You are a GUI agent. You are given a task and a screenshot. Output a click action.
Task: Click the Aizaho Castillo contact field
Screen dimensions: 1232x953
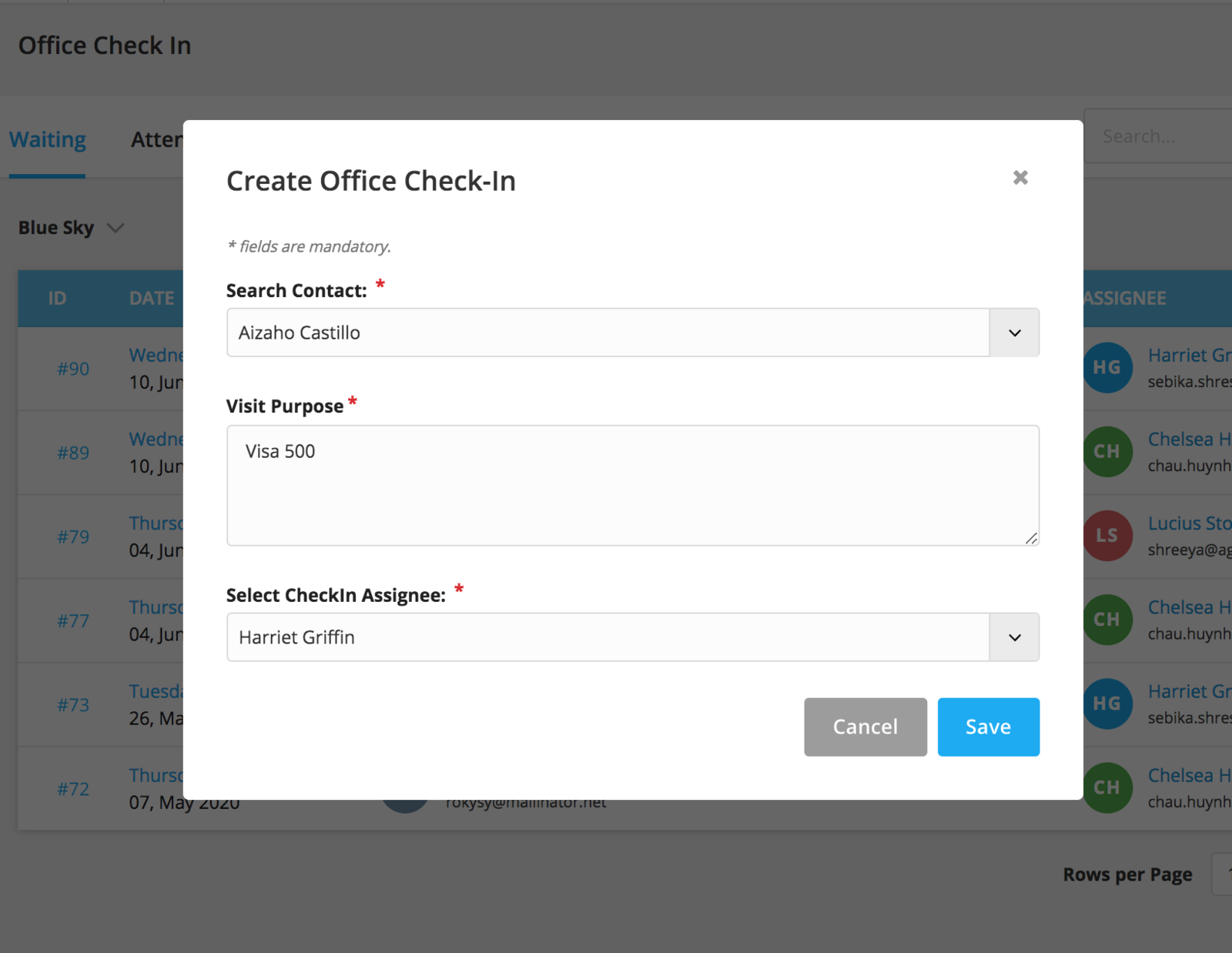(608, 333)
